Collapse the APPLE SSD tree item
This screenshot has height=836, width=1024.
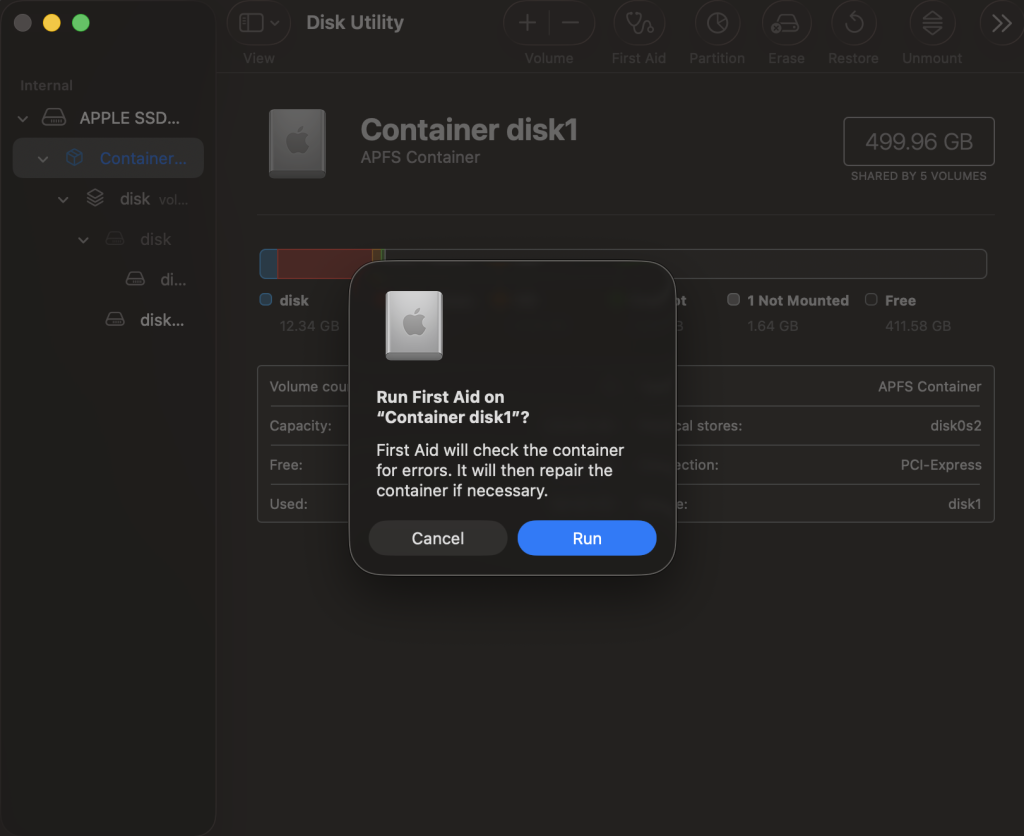(22, 117)
